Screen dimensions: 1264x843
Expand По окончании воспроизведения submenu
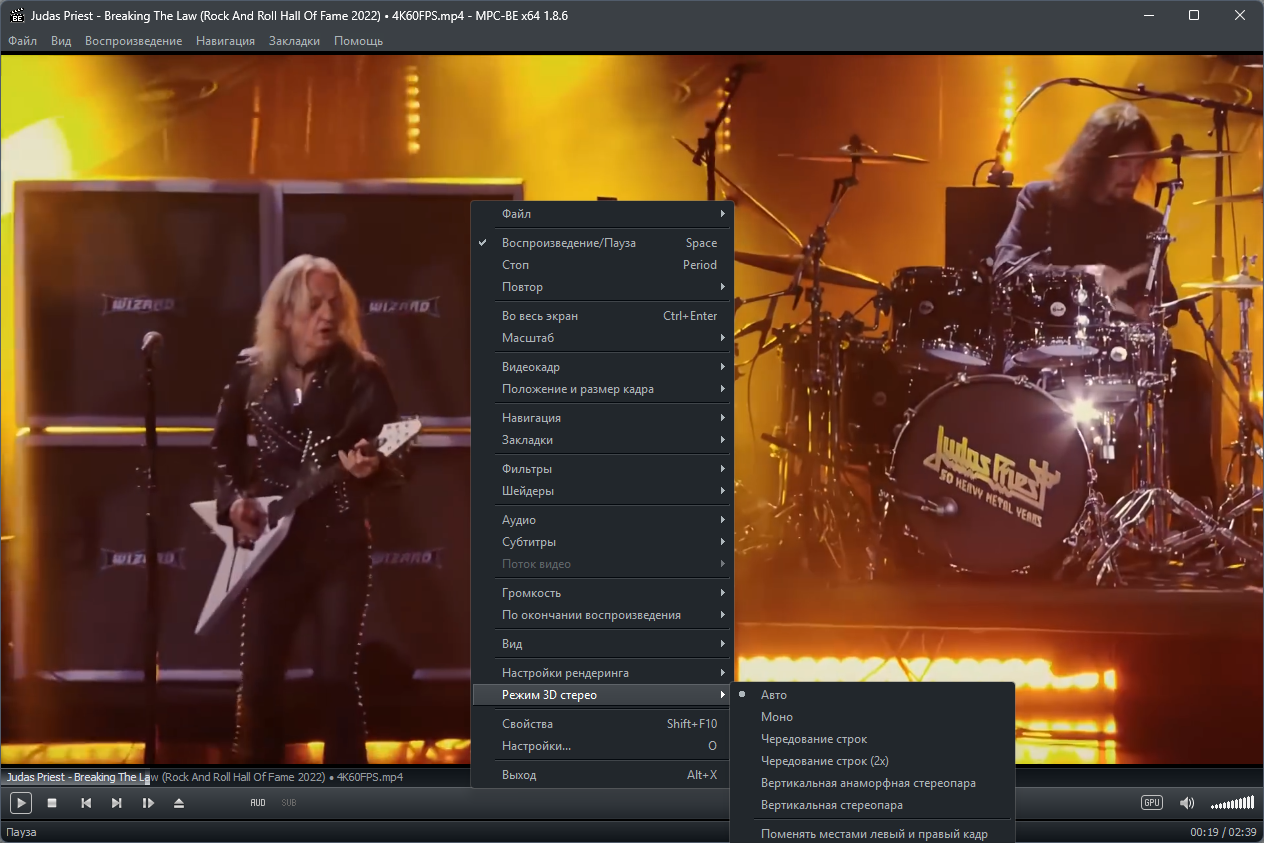pyautogui.click(x=603, y=615)
